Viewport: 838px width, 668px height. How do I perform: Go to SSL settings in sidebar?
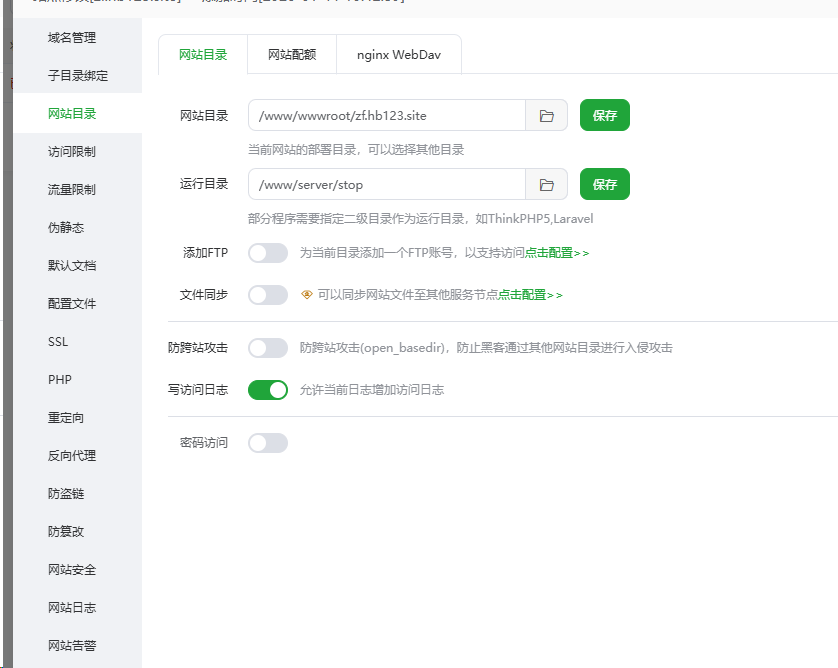click(58, 342)
